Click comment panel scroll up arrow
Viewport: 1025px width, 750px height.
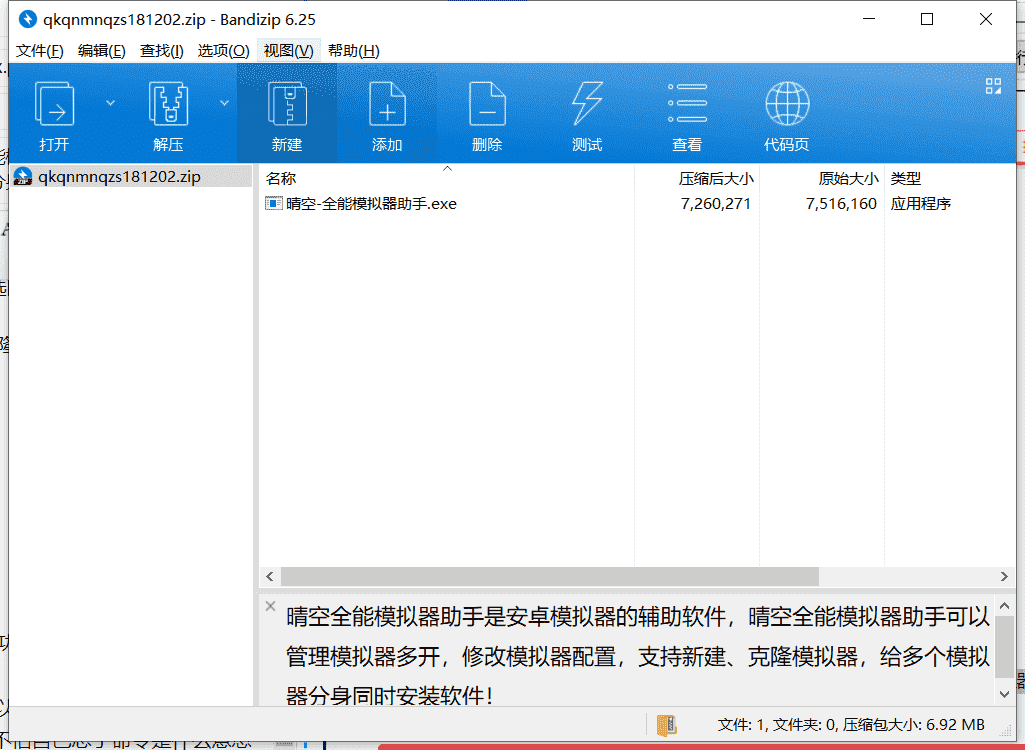(x=1005, y=607)
